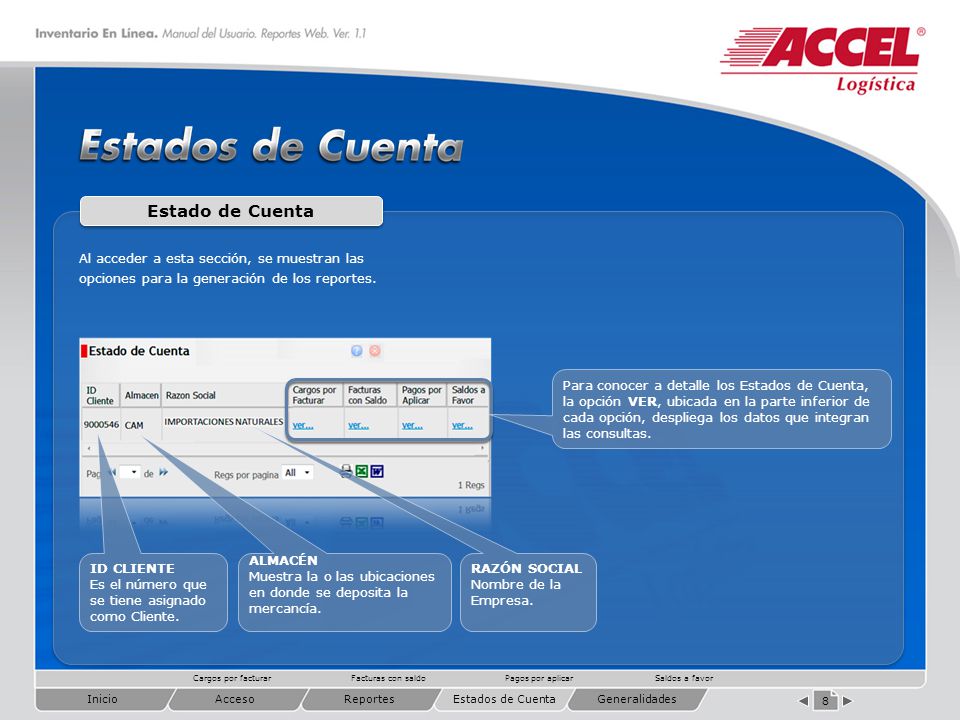Select client ID 9000546 cell

tap(101, 424)
